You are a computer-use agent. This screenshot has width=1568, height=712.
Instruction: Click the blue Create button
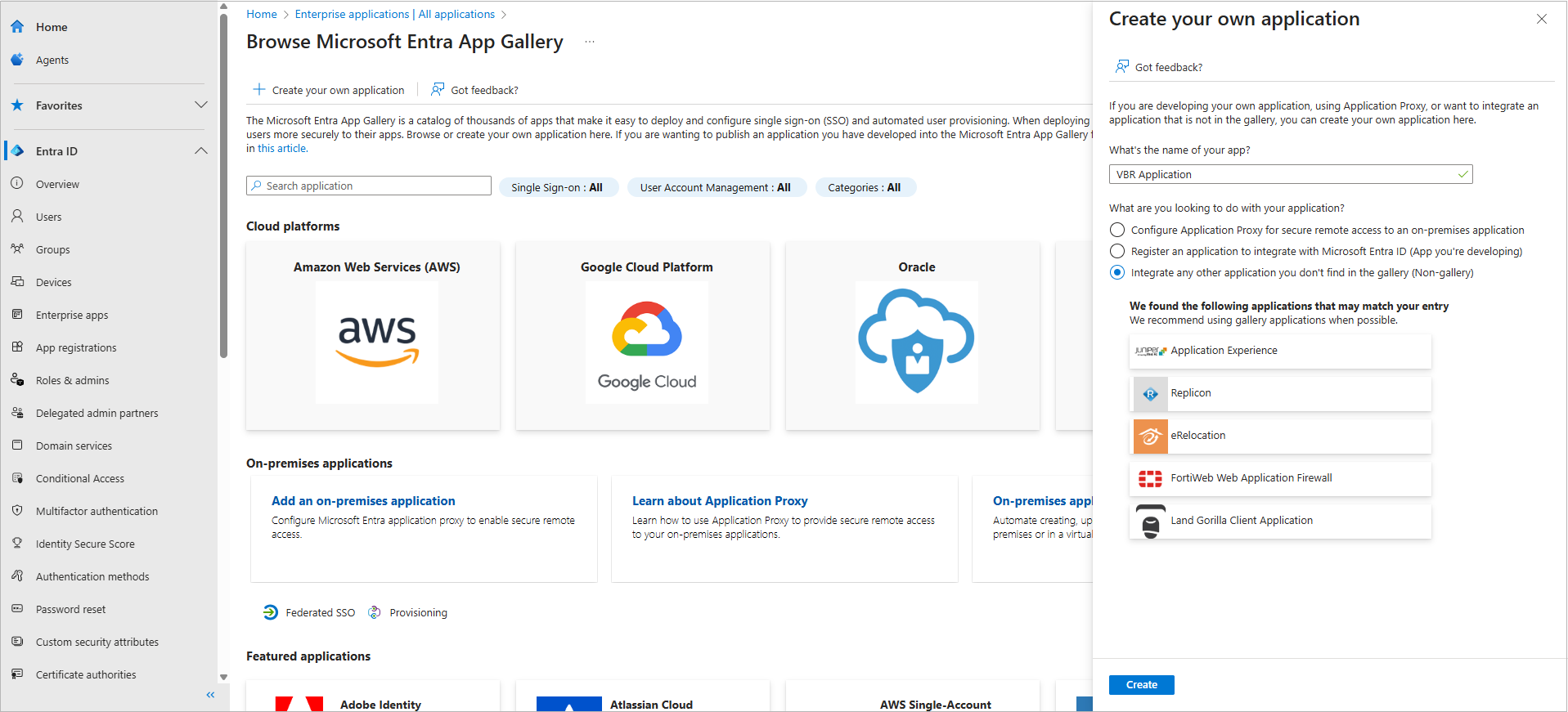pos(1141,684)
